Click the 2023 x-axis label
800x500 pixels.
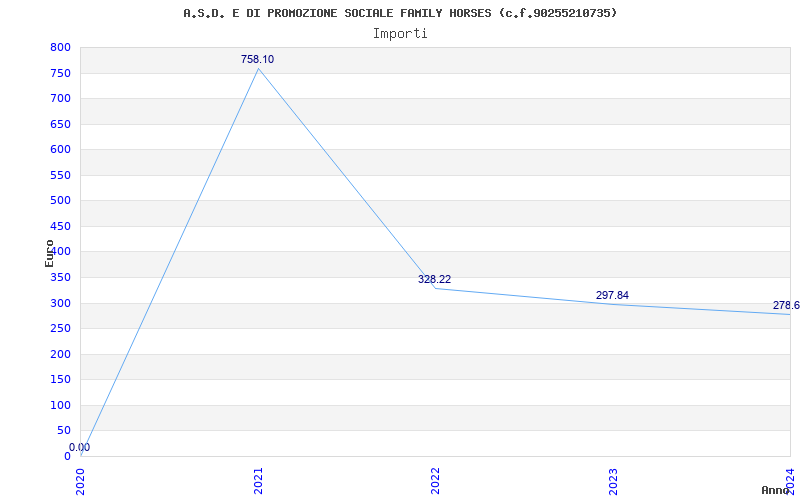[x=613, y=481]
